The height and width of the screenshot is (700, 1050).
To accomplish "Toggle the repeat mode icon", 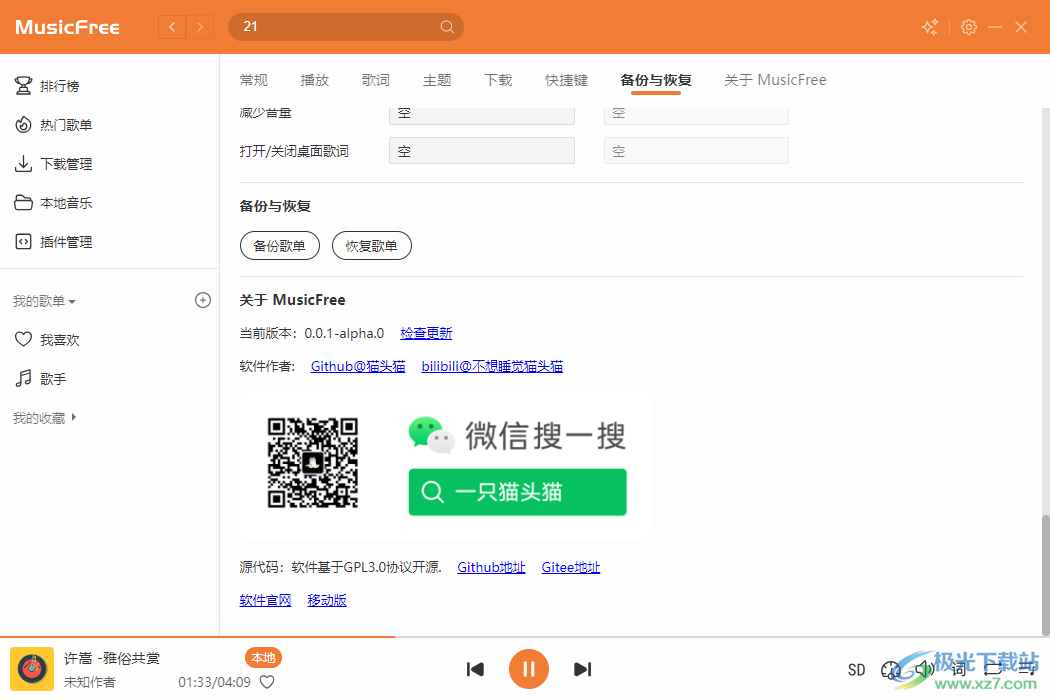I will pos(993,669).
